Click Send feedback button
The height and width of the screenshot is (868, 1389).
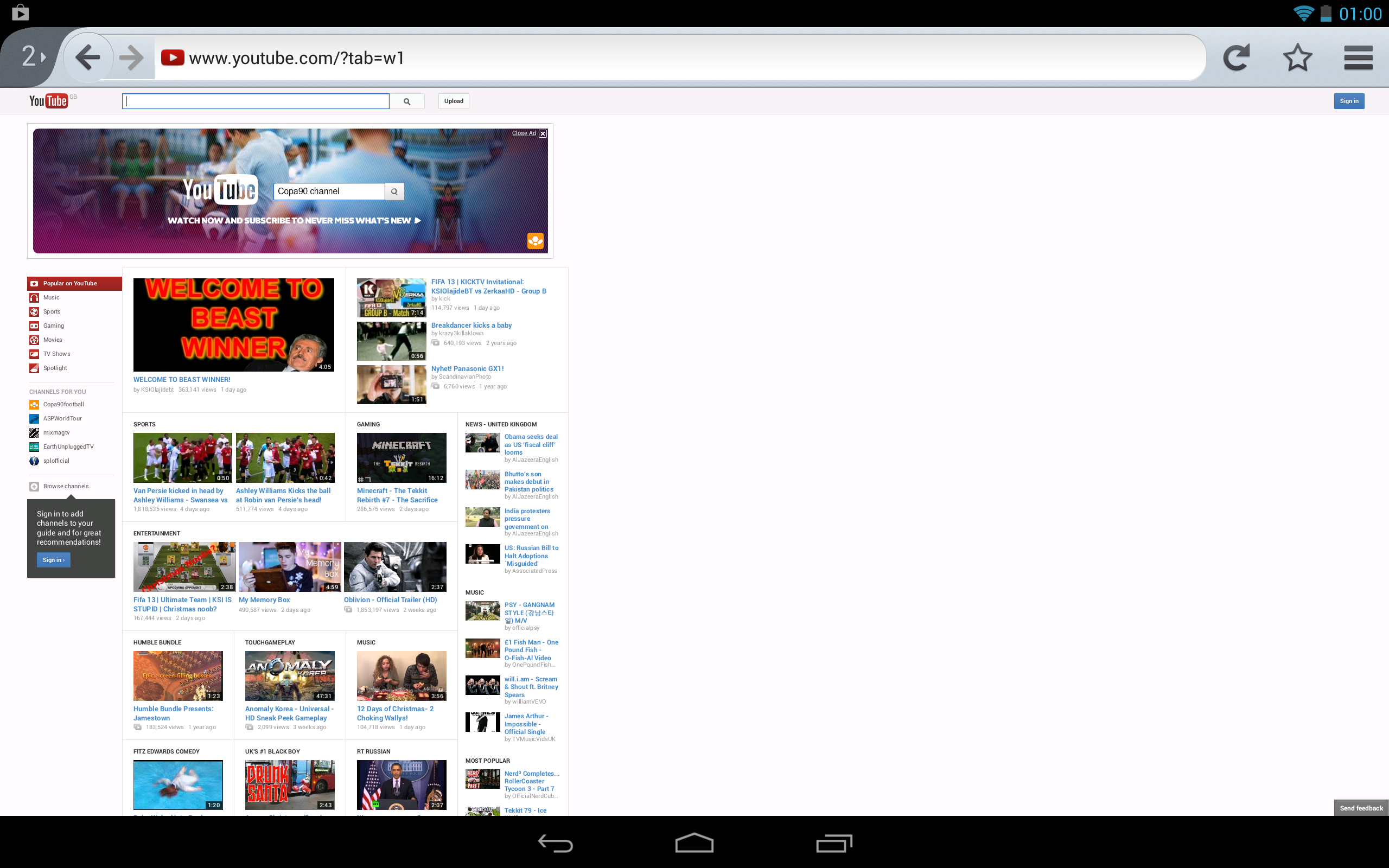click(1361, 808)
